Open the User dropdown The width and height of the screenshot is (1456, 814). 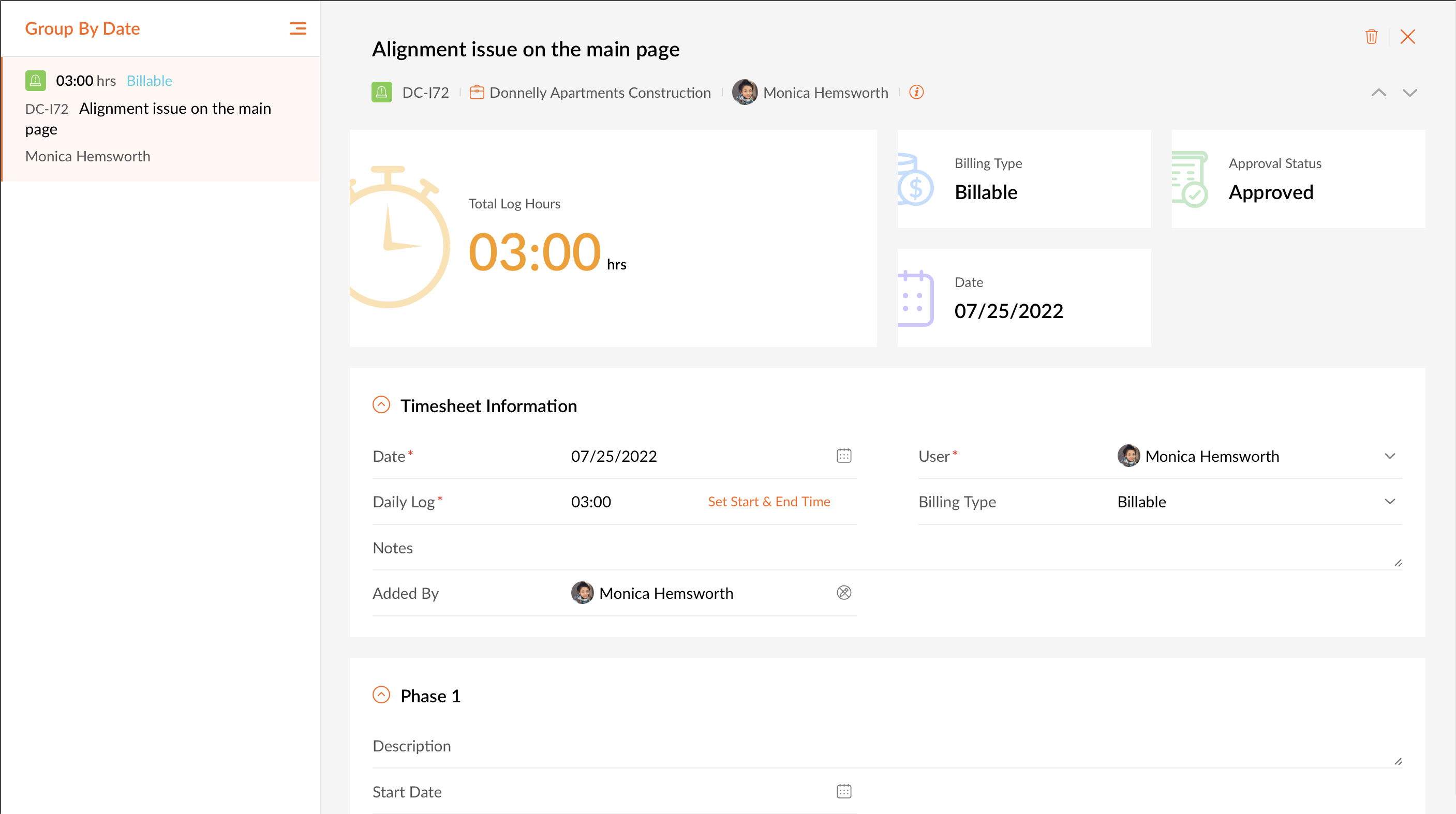click(x=1389, y=456)
